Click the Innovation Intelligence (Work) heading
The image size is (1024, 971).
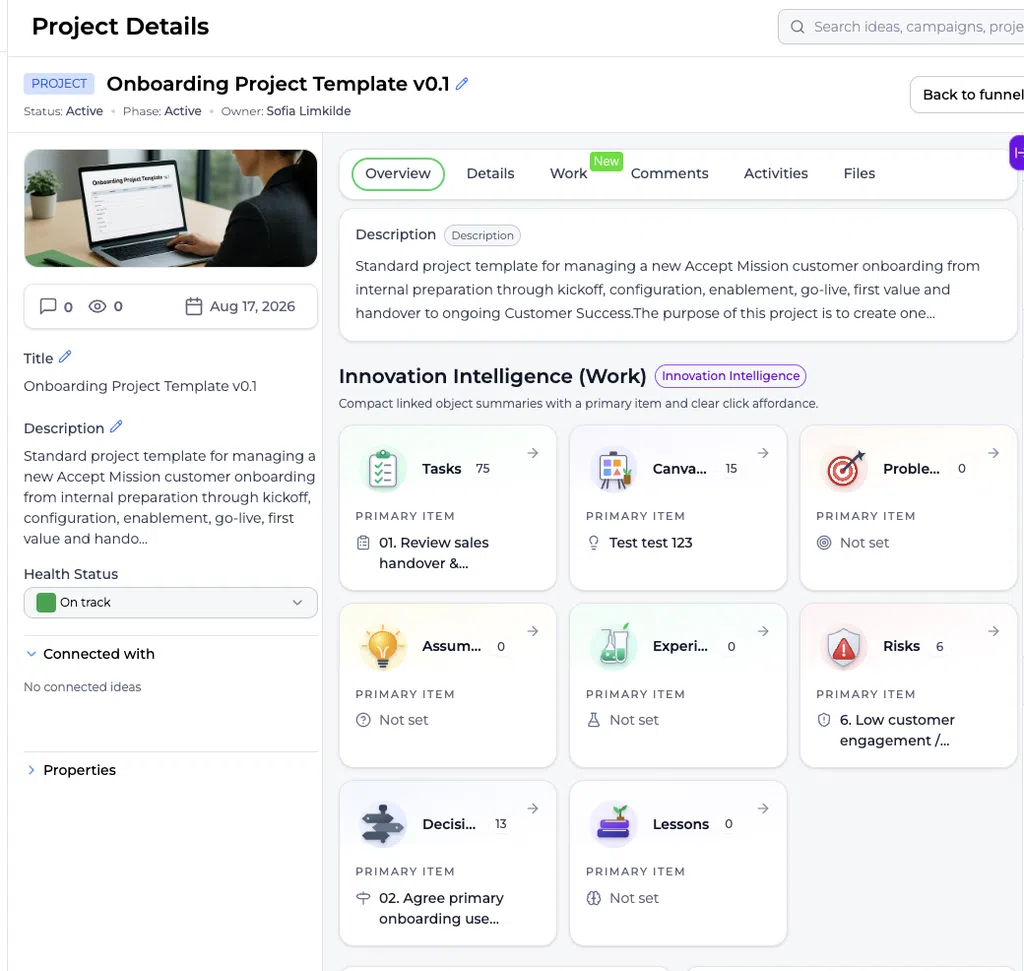point(492,376)
